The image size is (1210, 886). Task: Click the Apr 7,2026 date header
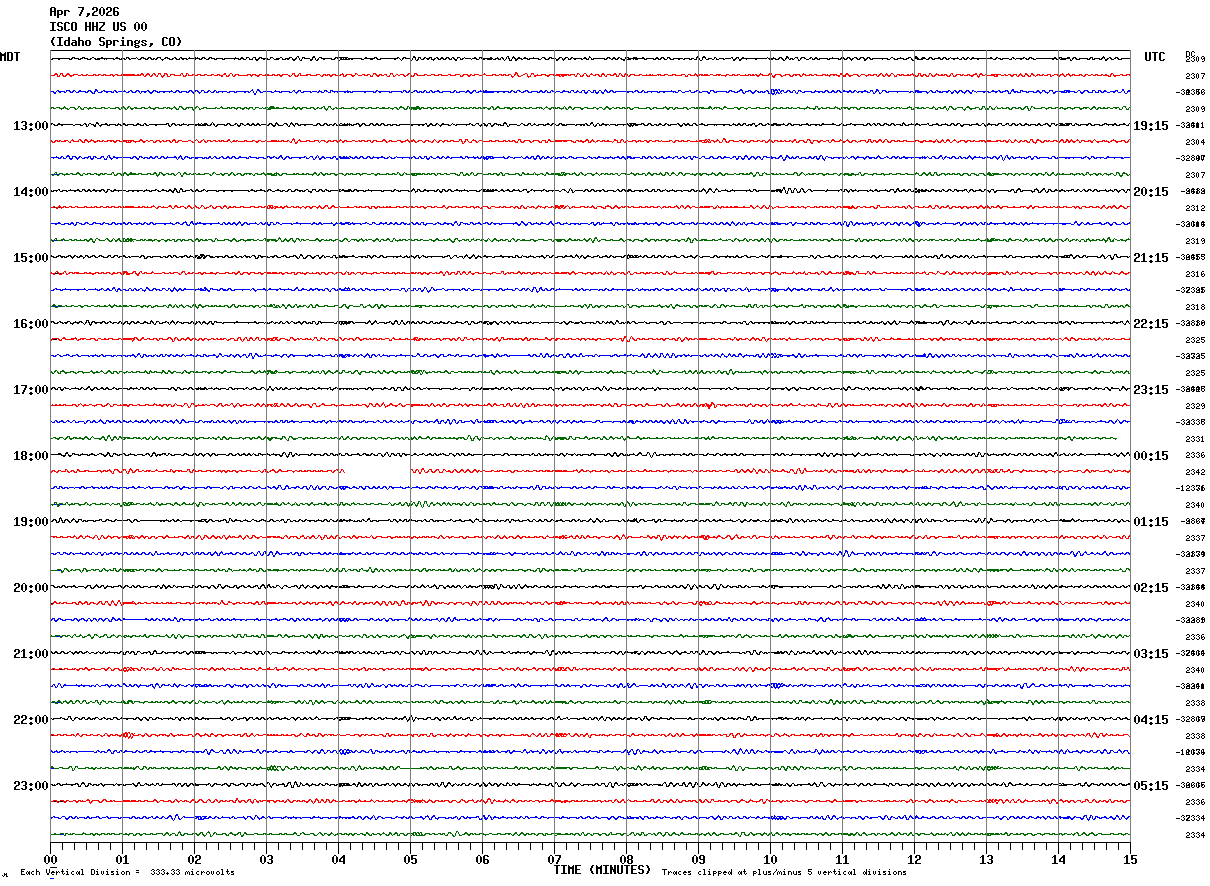(x=84, y=12)
